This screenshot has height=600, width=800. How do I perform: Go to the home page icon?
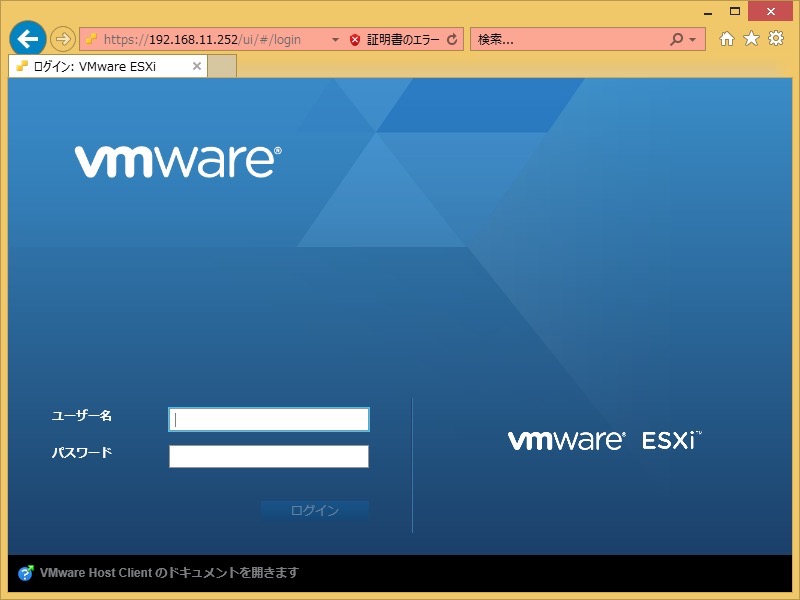point(727,39)
